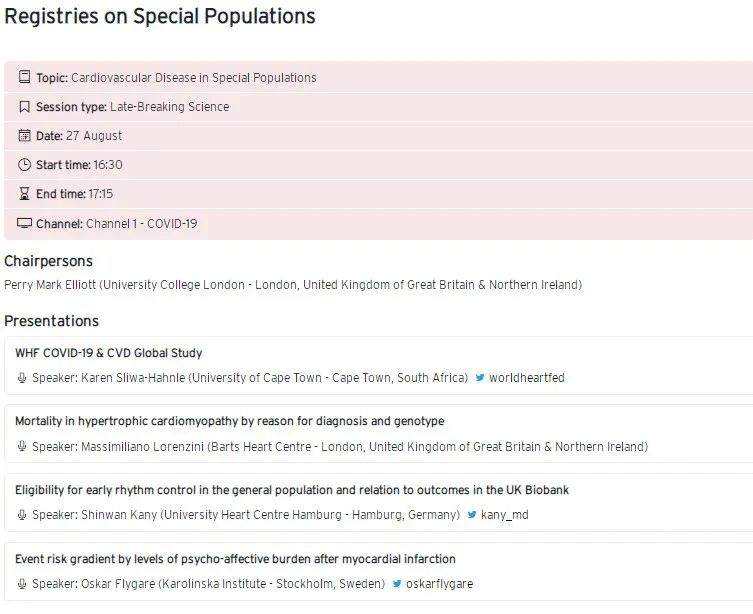The width and height of the screenshot is (753, 614).
Task: Click the clock icon beside Start time
Action: (x=24, y=165)
